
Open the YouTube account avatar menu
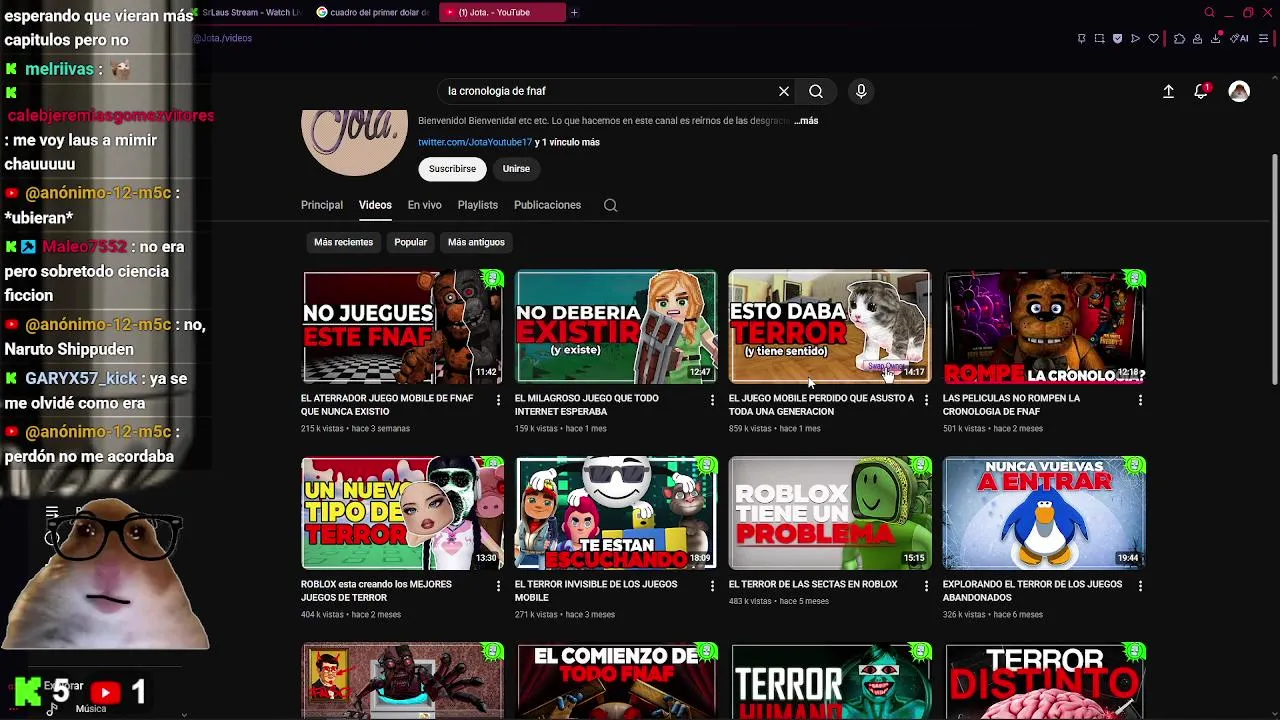1239,91
